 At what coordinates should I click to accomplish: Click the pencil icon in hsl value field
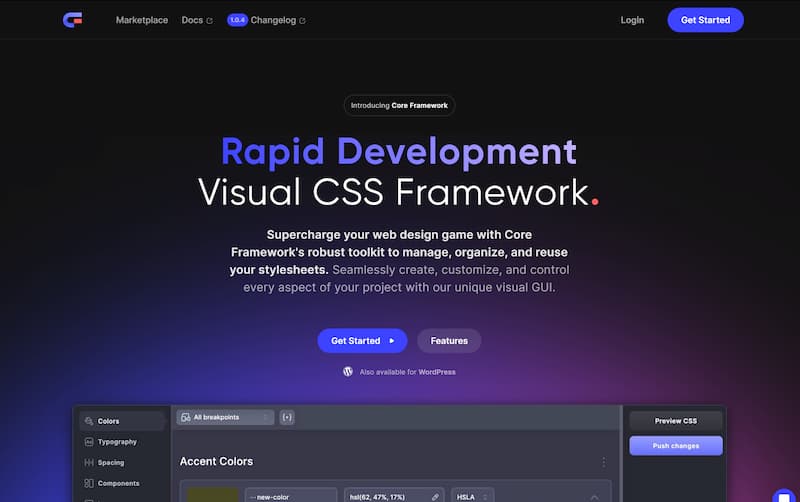pyautogui.click(x=435, y=495)
